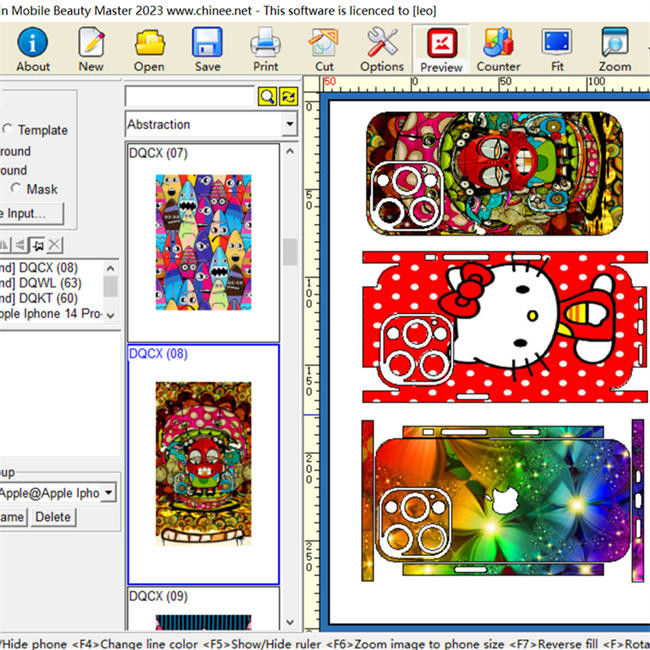
Task: Create a new design with New
Action: pos(91,50)
